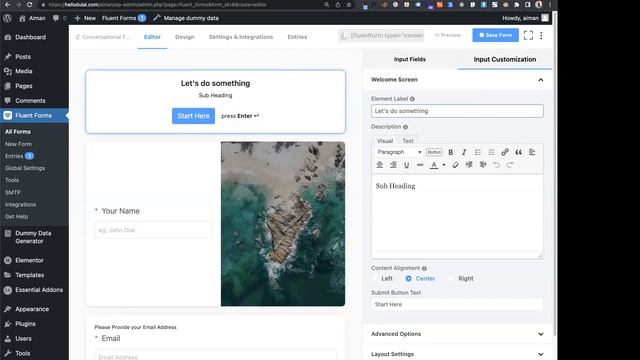Apply text color with the A icon
This screenshot has height=360, width=640.
point(434,165)
